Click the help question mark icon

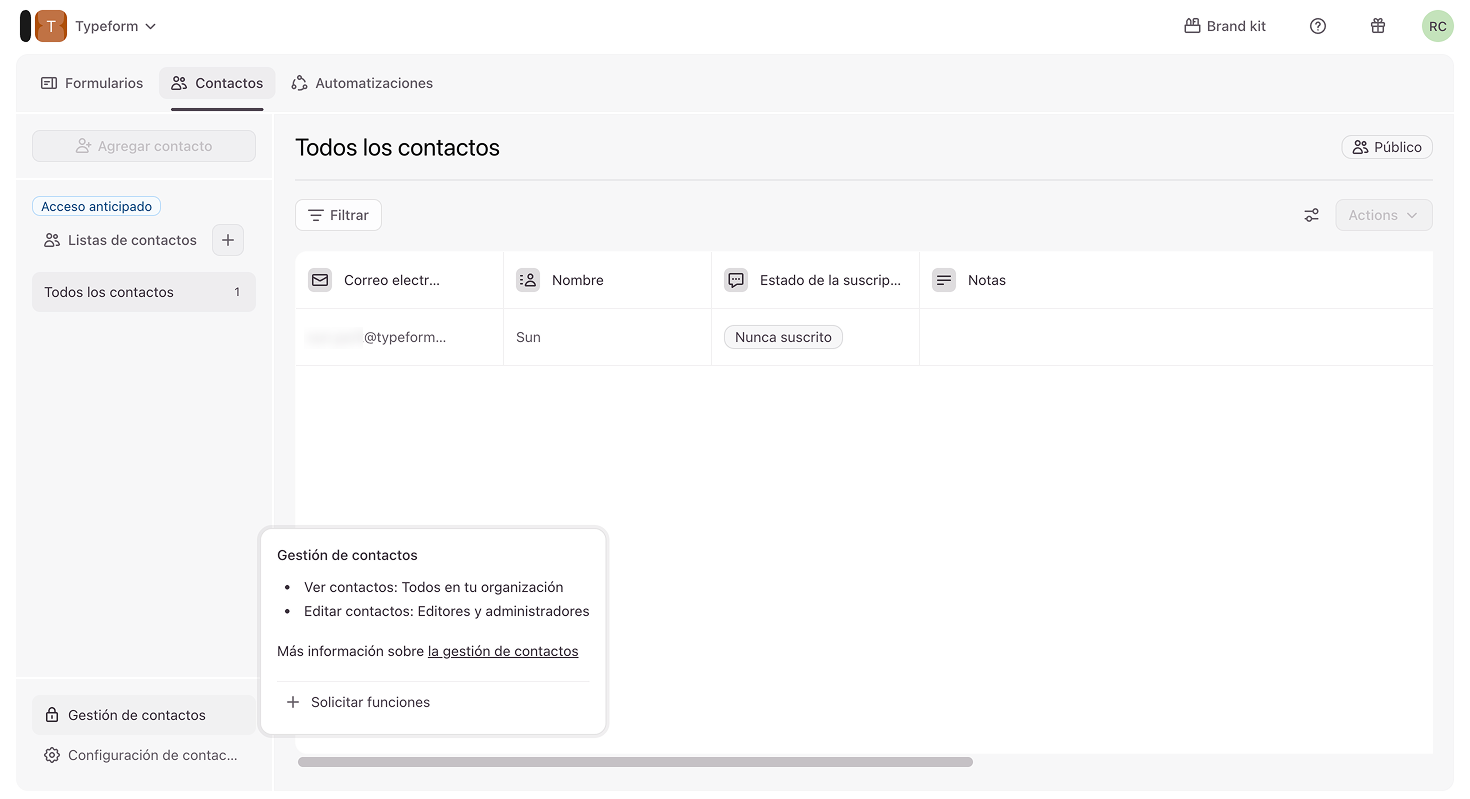click(1318, 26)
